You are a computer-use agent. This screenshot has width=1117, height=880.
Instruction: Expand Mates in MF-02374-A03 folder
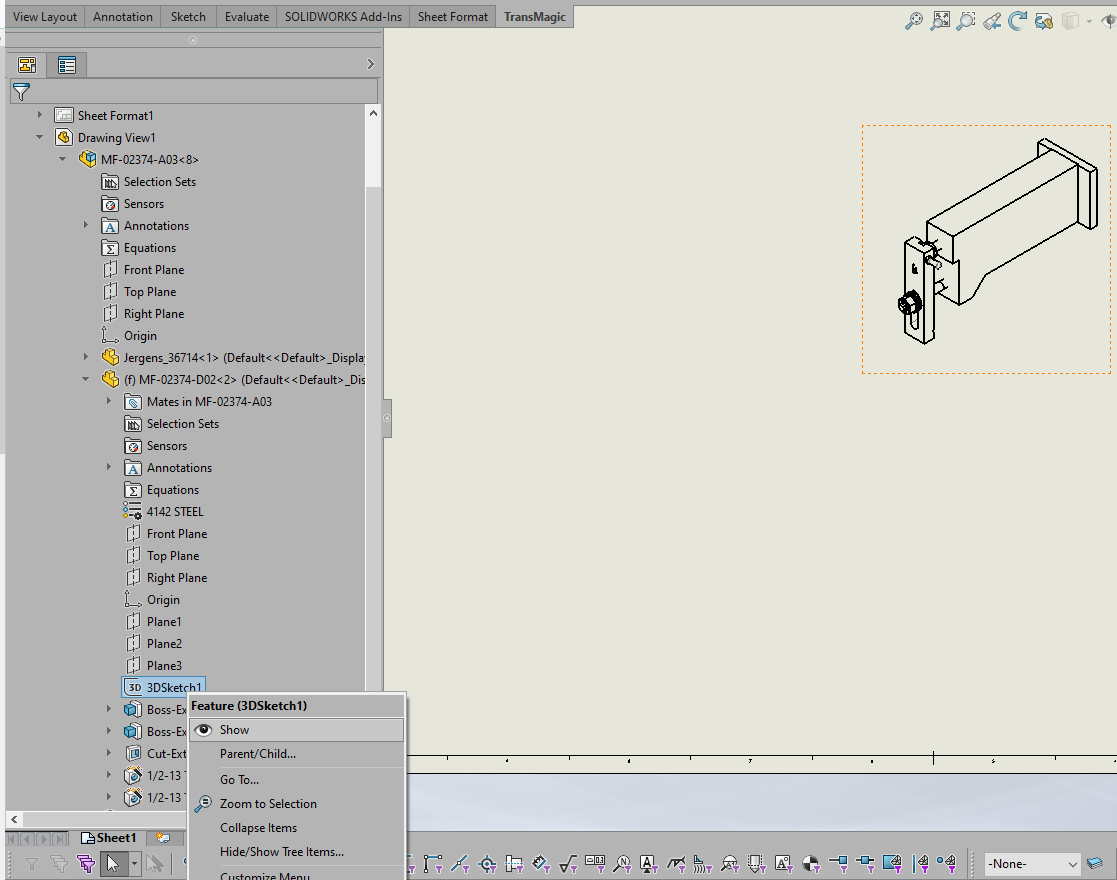point(108,401)
